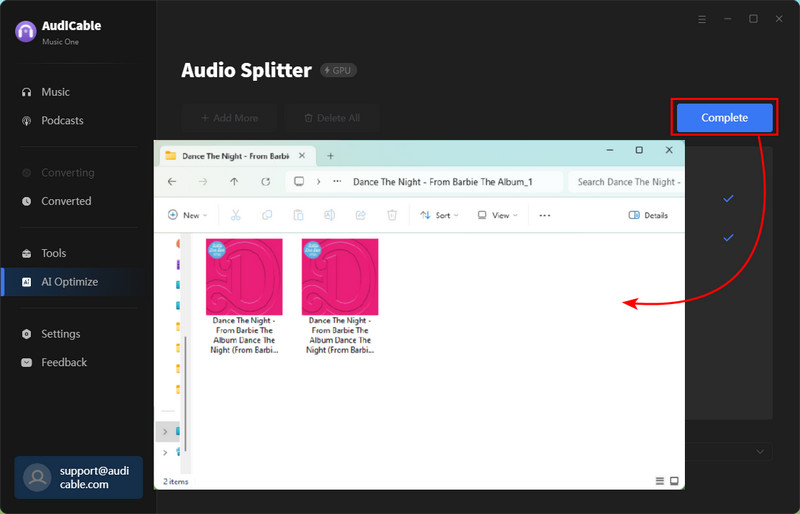800x514 pixels.
Task: Open See more options in Explorer toolbar
Action: (x=545, y=215)
